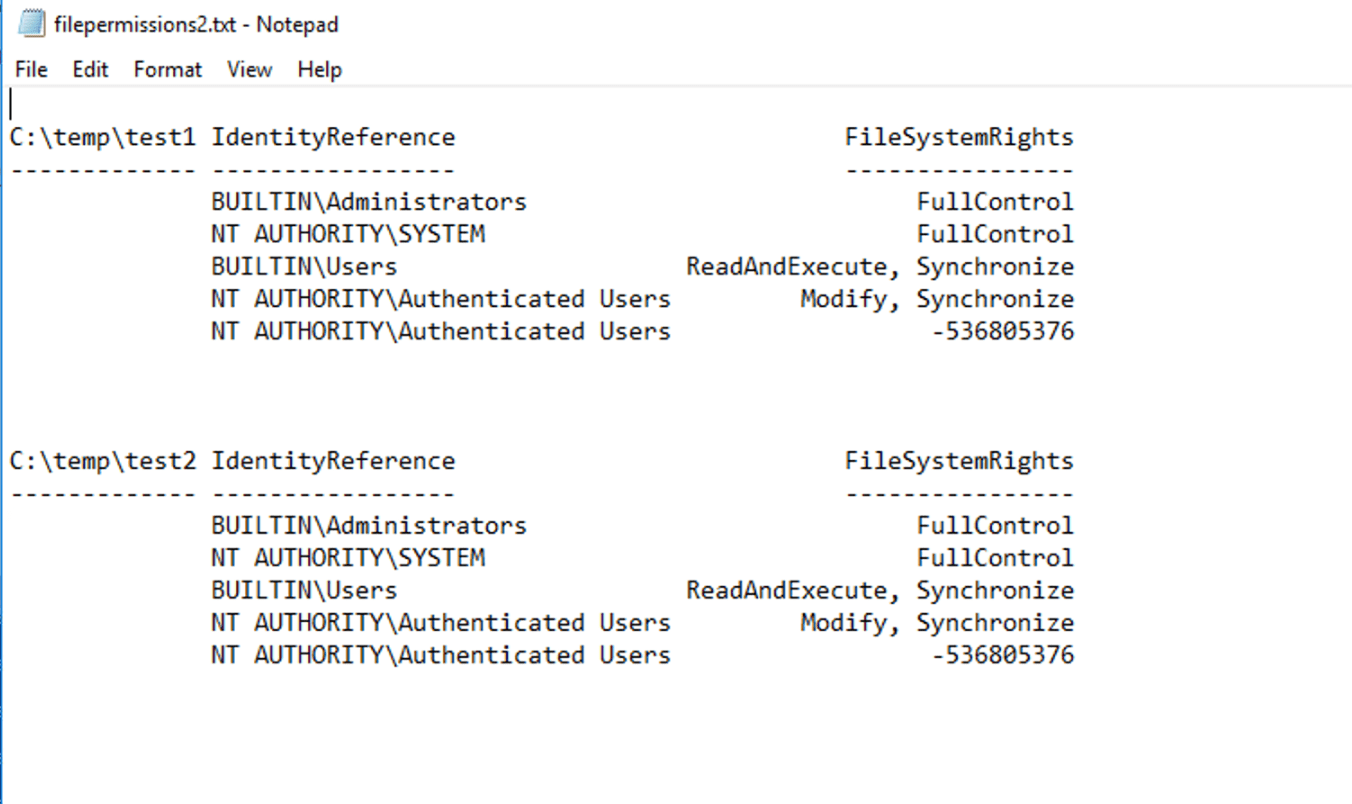The image size is (1352, 804).
Task: Open the Help menu
Action: pyautogui.click(x=319, y=70)
